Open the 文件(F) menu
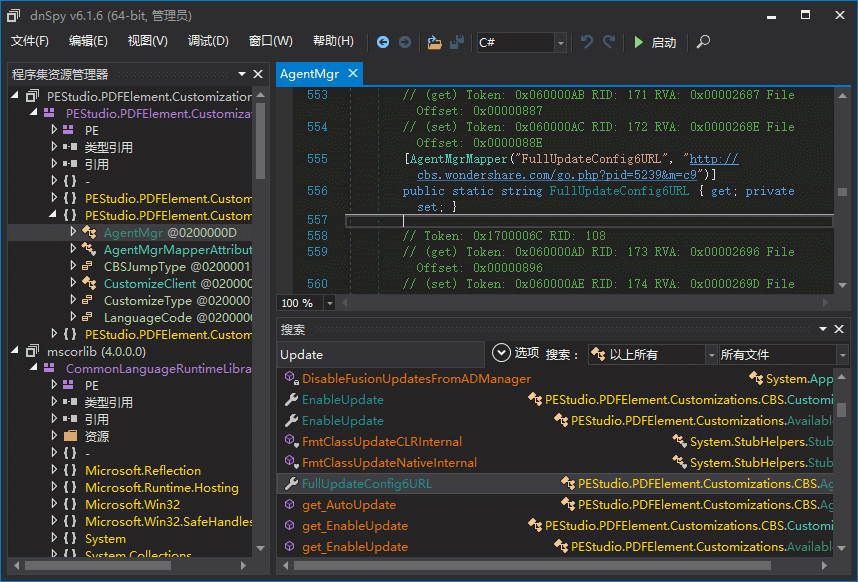Screen dimensions: 858x582 (30, 41)
